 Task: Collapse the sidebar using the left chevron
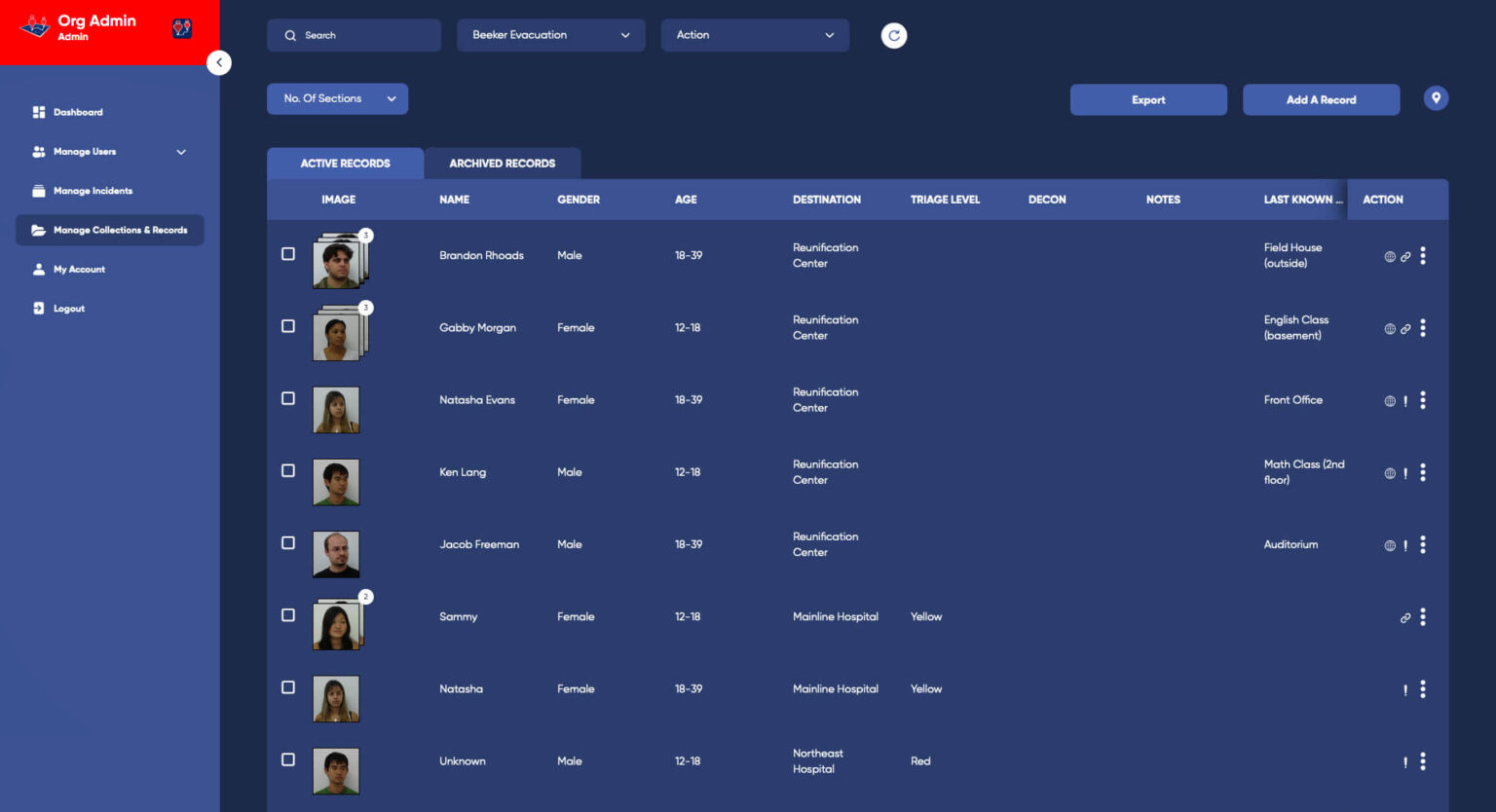click(x=219, y=61)
